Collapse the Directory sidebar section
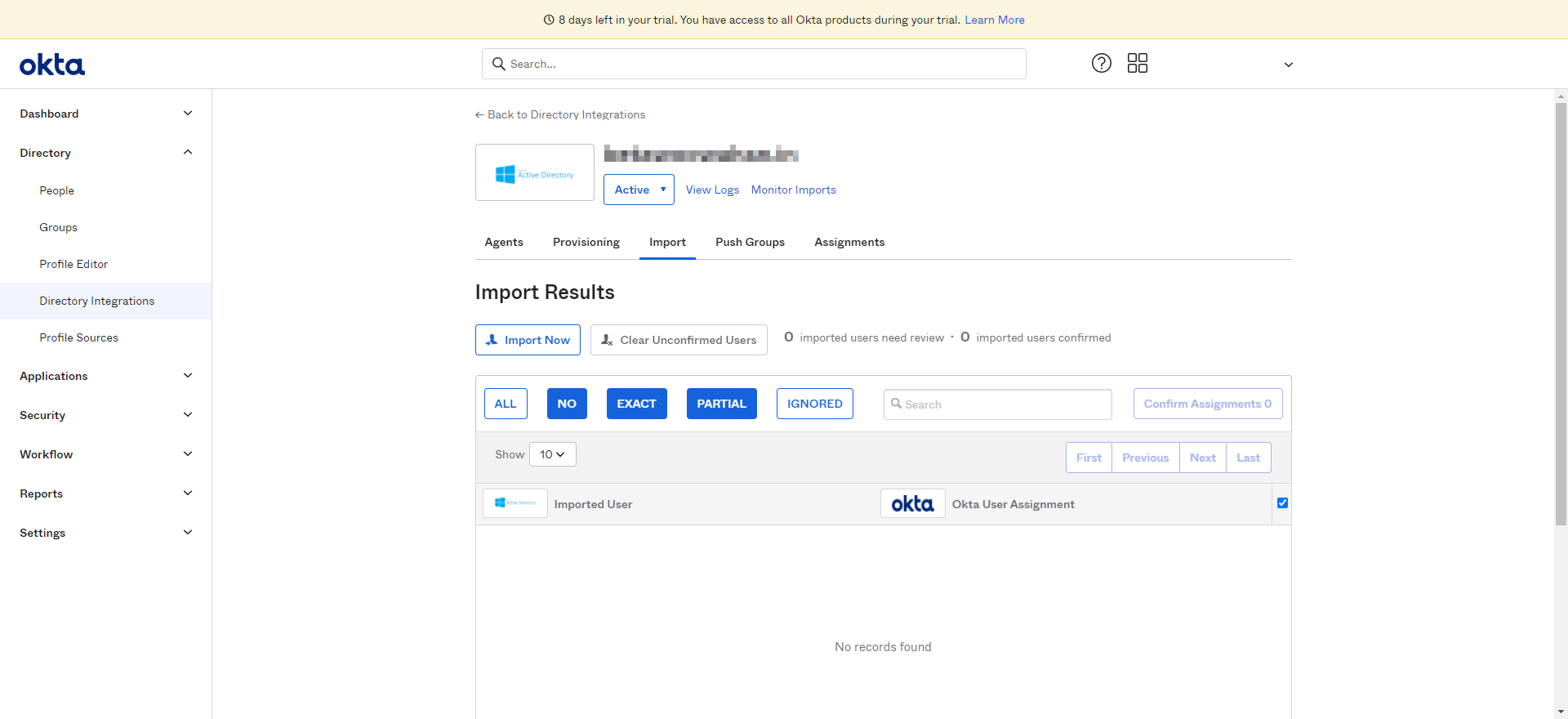Screen dimensions: 1568x719 [x=106, y=153]
